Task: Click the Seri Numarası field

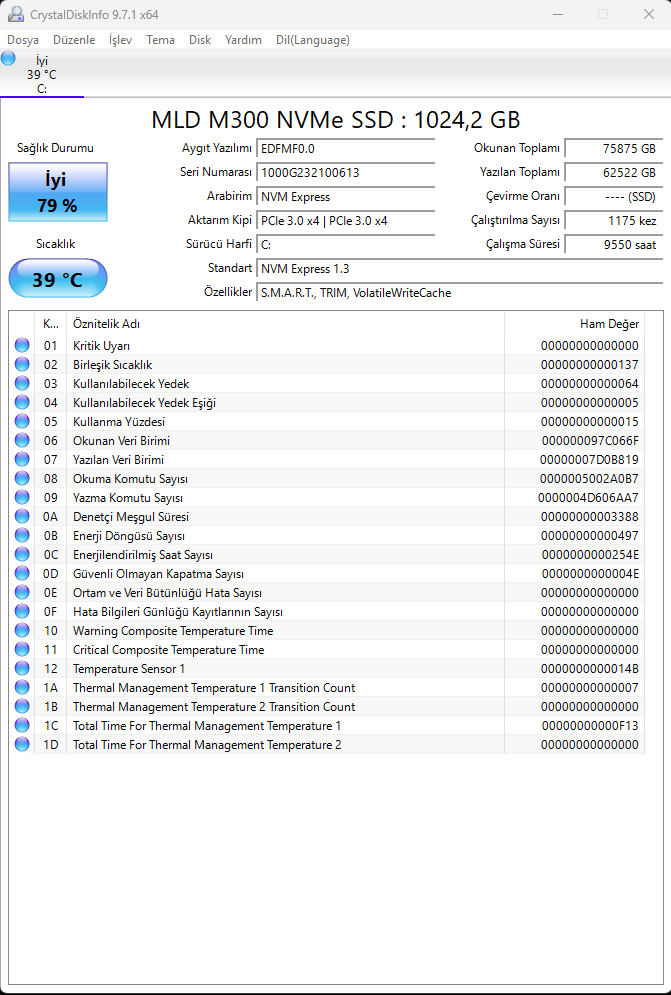Action: (x=345, y=173)
